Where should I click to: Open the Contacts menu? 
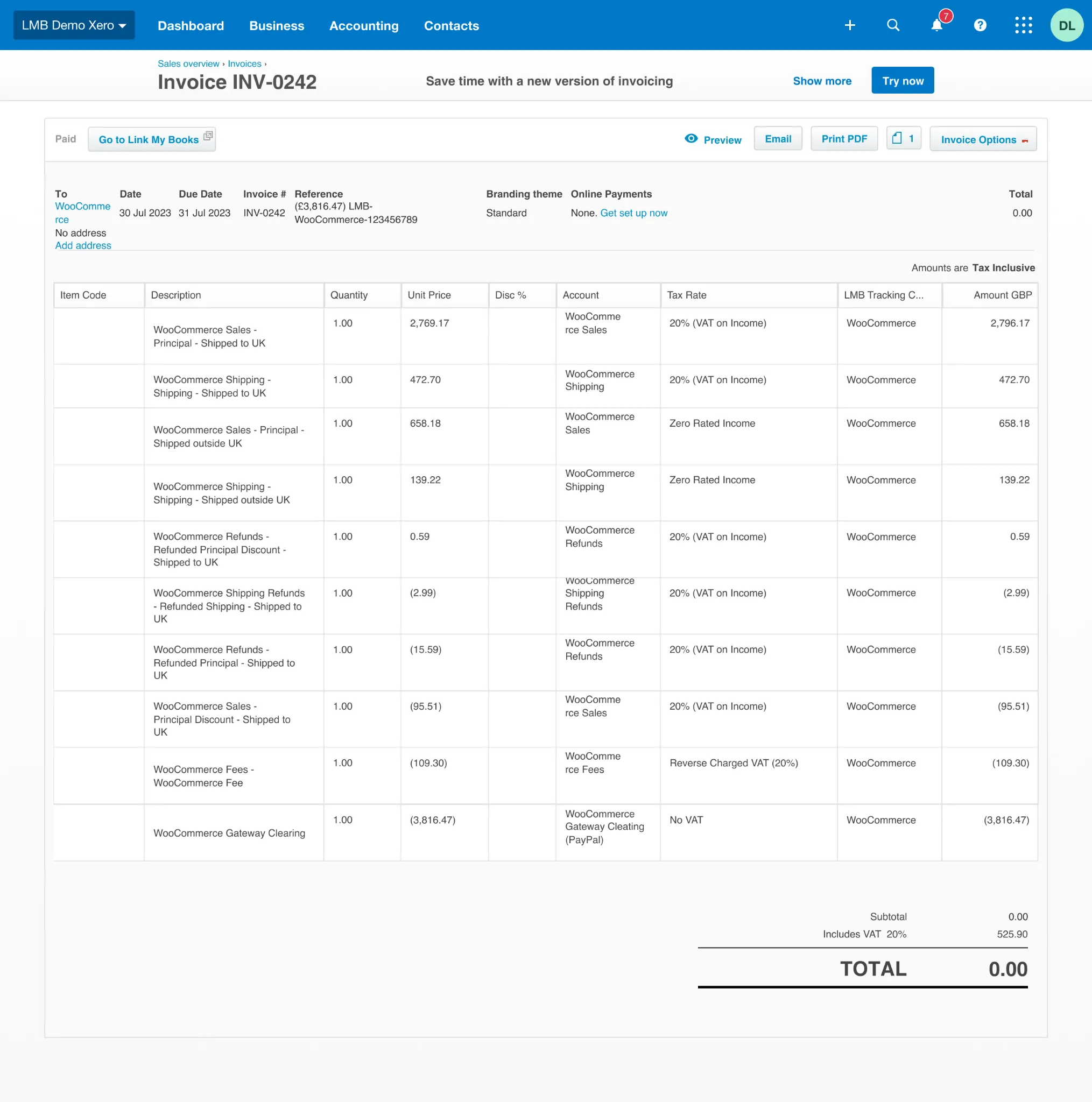[x=452, y=26]
